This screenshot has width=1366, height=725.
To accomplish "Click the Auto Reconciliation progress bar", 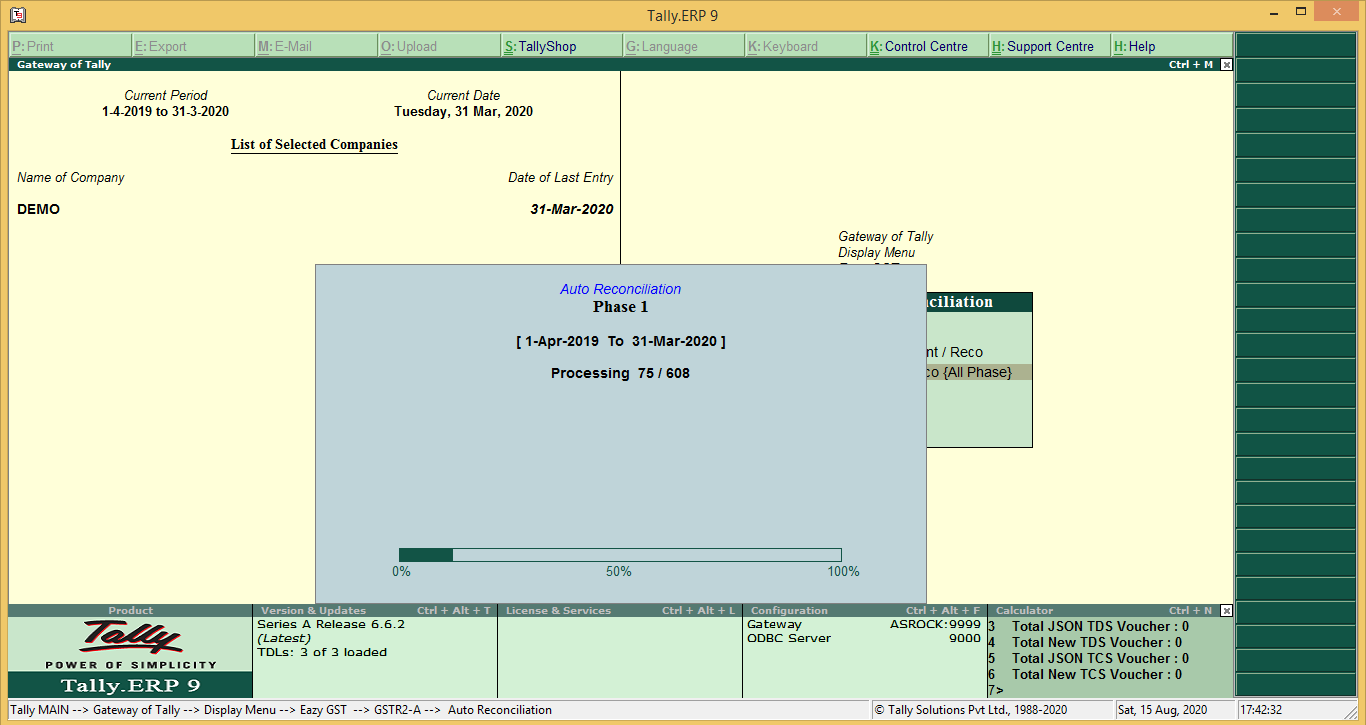I will pyautogui.click(x=620, y=555).
